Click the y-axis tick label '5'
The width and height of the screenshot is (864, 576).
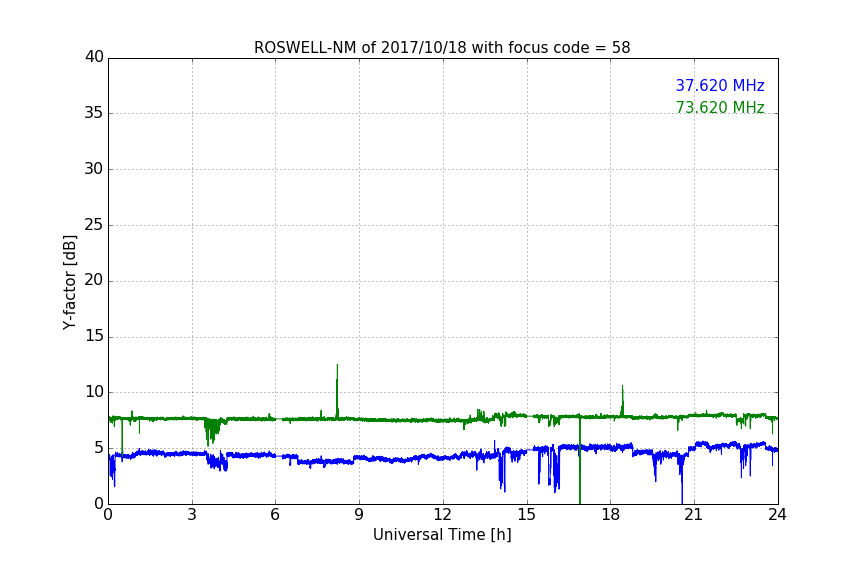pyautogui.click(x=99, y=448)
